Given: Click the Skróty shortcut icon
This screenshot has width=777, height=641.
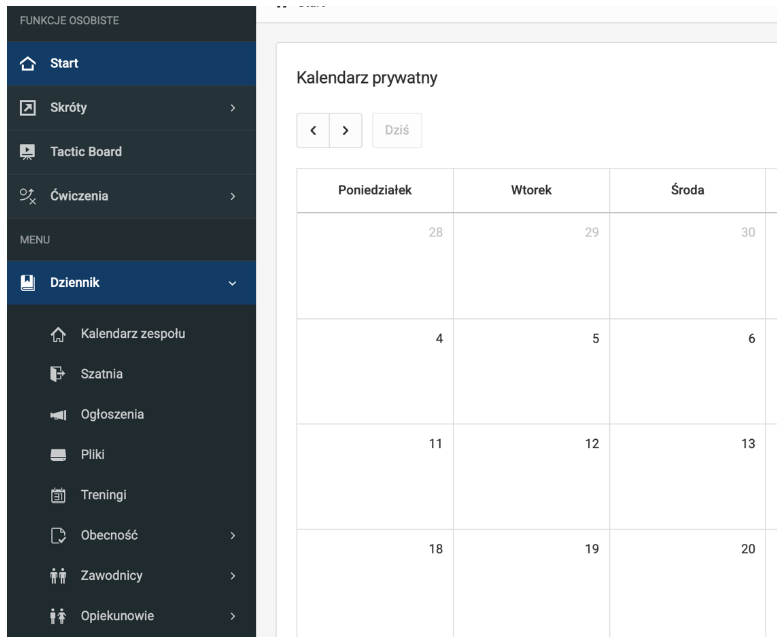Looking at the screenshot, I should point(28,108).
